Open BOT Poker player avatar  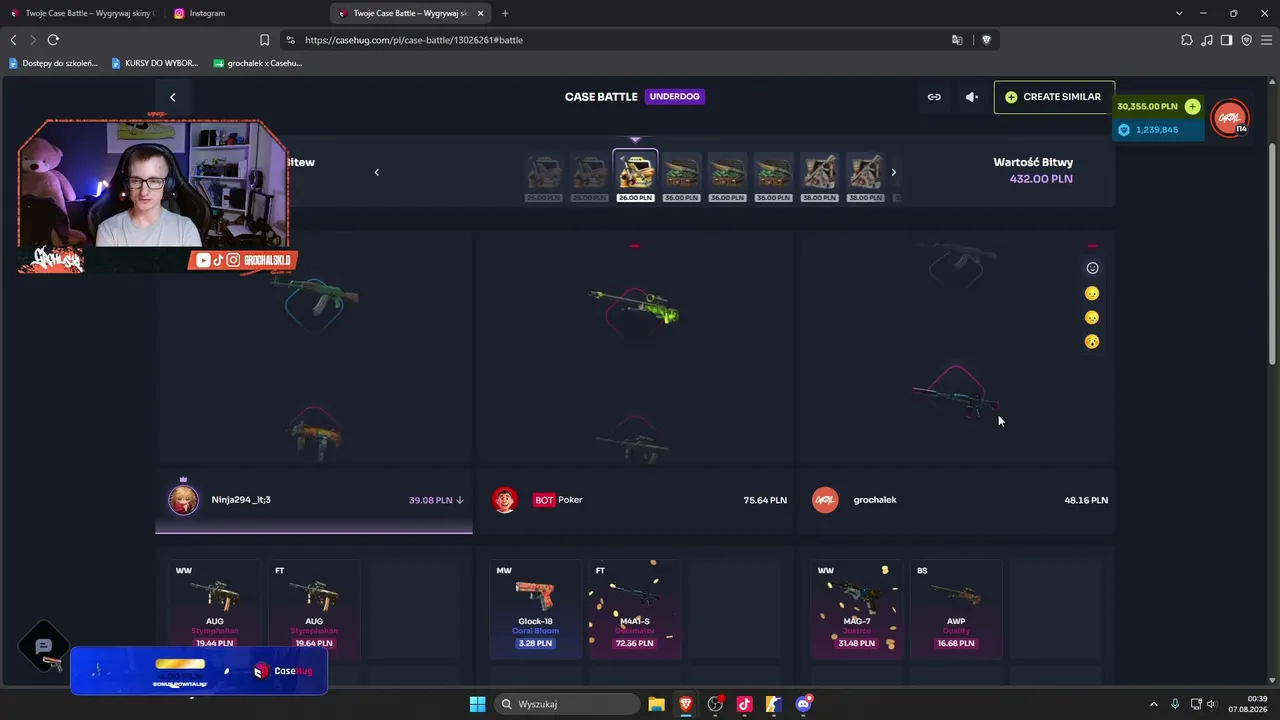point(505,500)
